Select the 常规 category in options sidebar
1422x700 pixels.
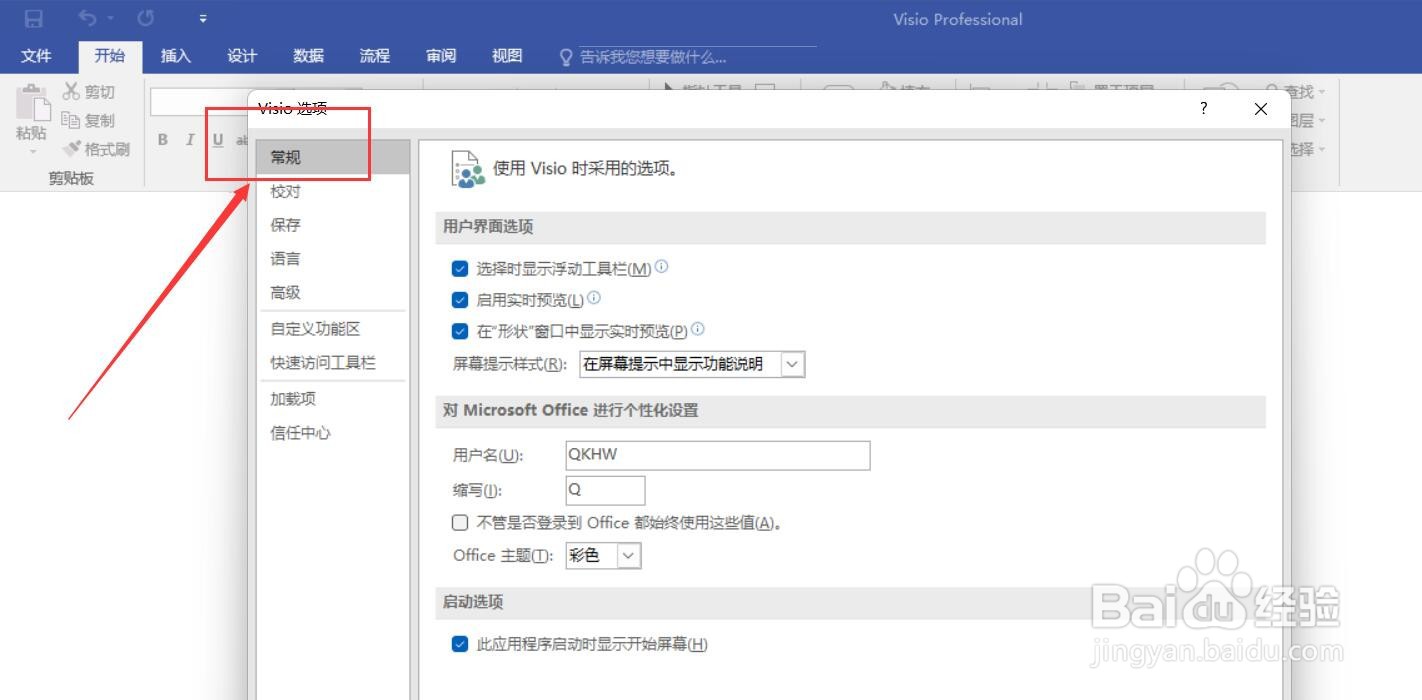pos(333,157)
